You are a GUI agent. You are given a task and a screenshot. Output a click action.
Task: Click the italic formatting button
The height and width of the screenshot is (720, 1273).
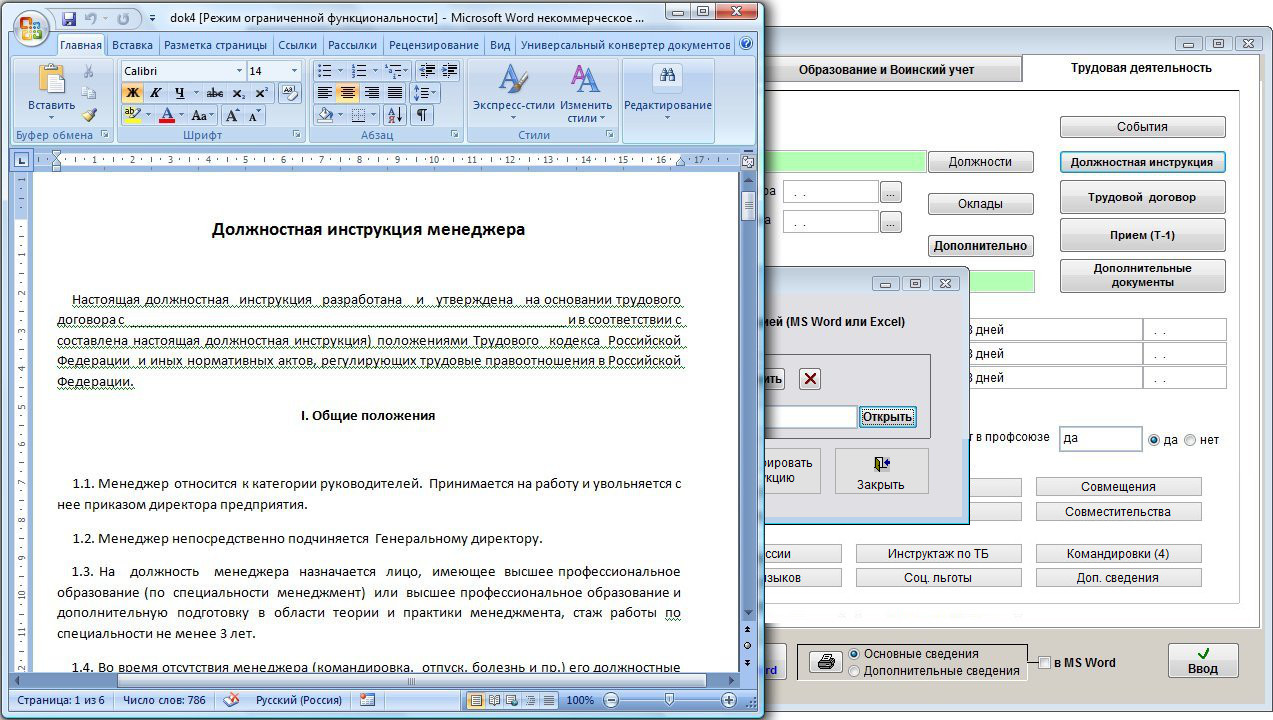pos(156,93)
